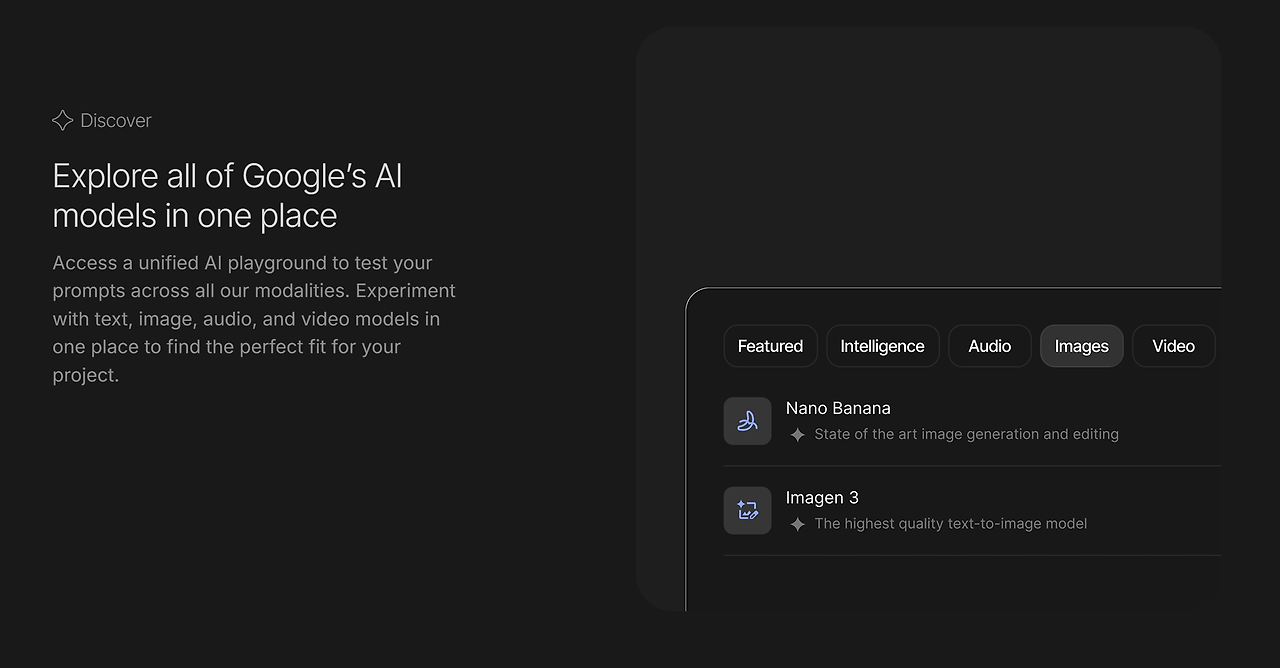Click the Discover sparkle icon
Screen dimensions: 1280x668
point(63,120)
